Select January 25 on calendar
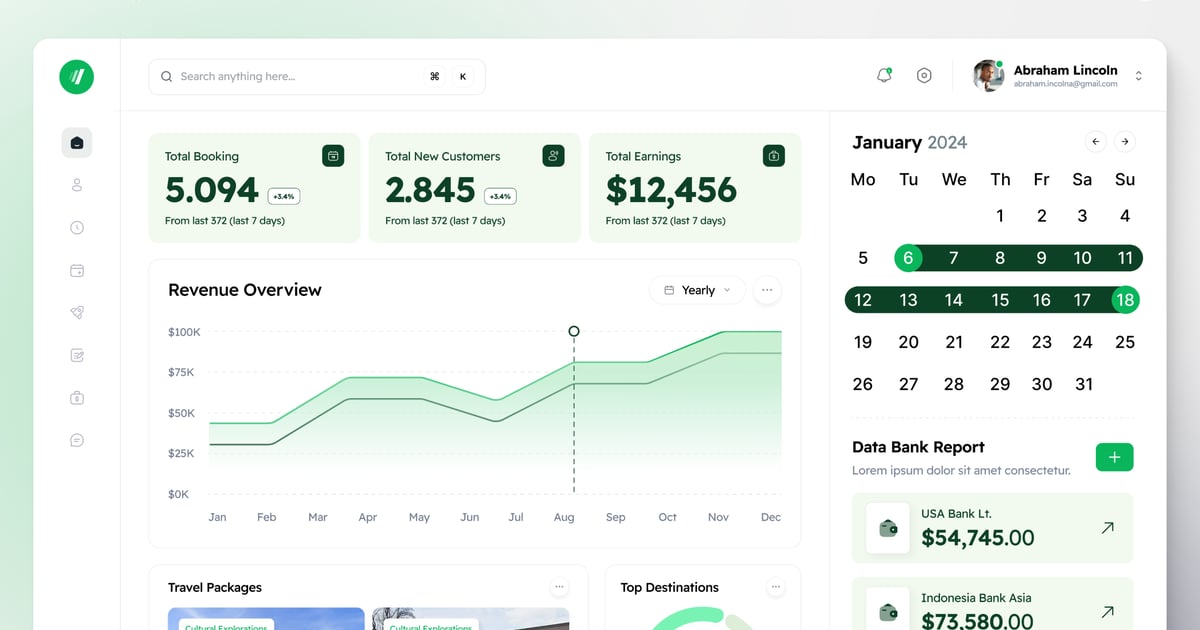1200x630 pixels. tap(1125, 342)
